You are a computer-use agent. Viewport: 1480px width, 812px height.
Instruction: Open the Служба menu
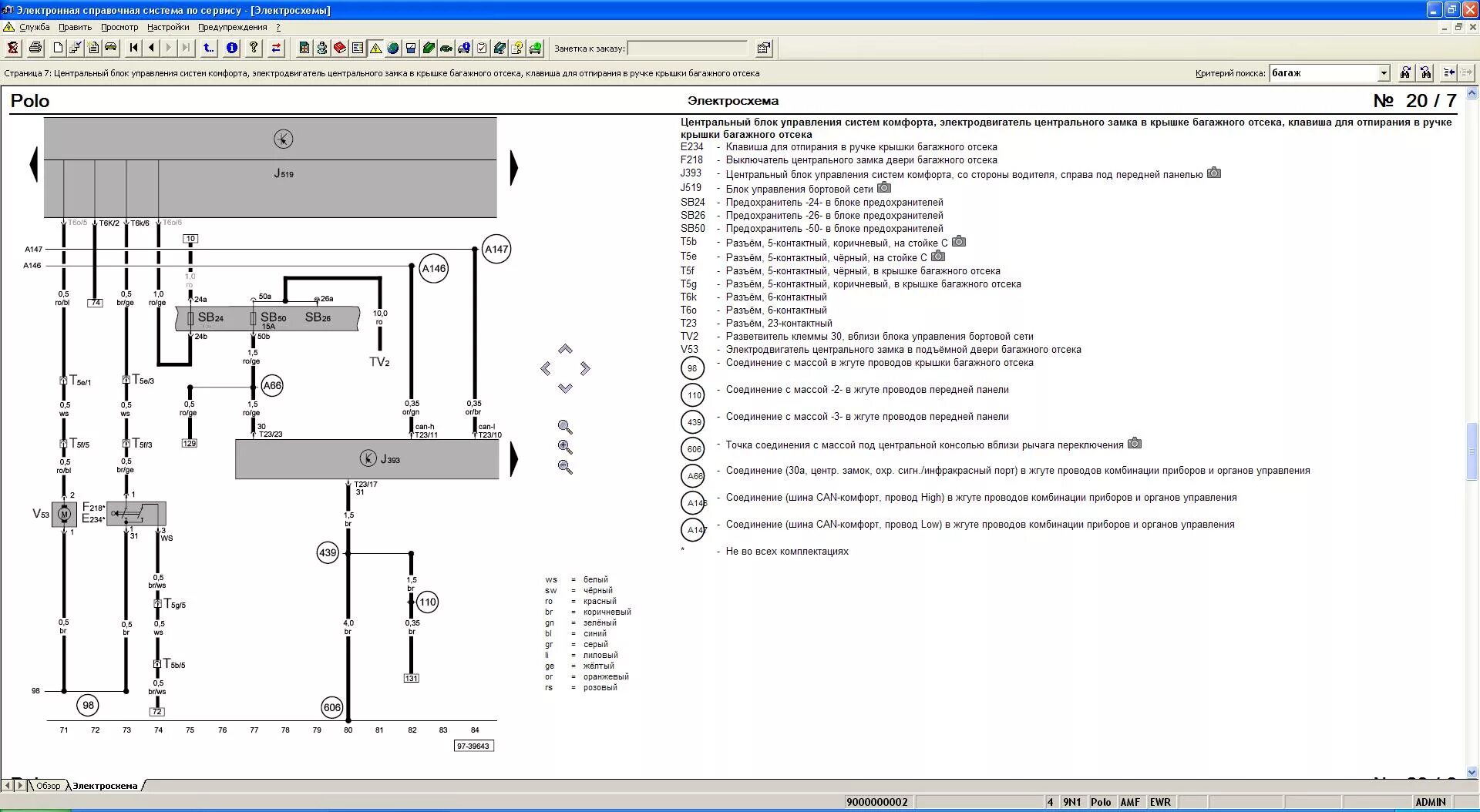[35, 27]
